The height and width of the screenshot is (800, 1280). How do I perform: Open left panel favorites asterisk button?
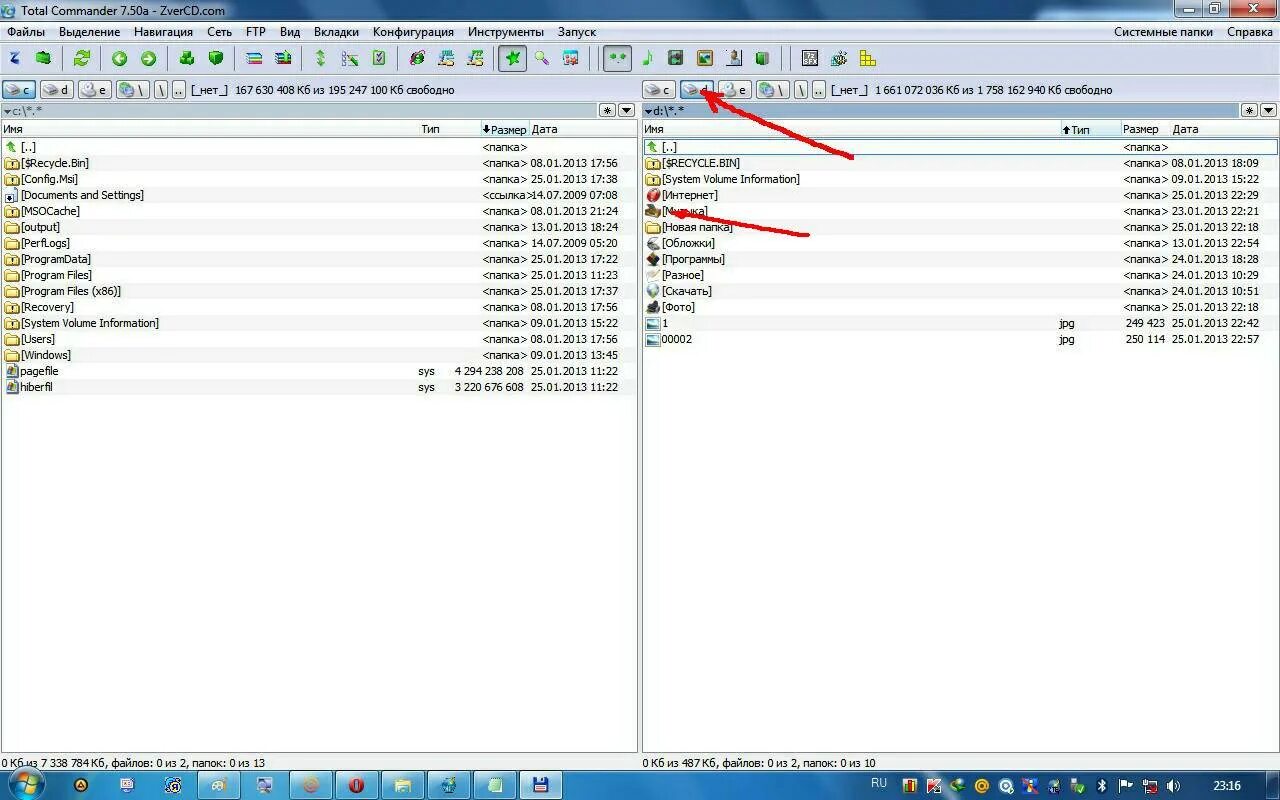[608, 110]
